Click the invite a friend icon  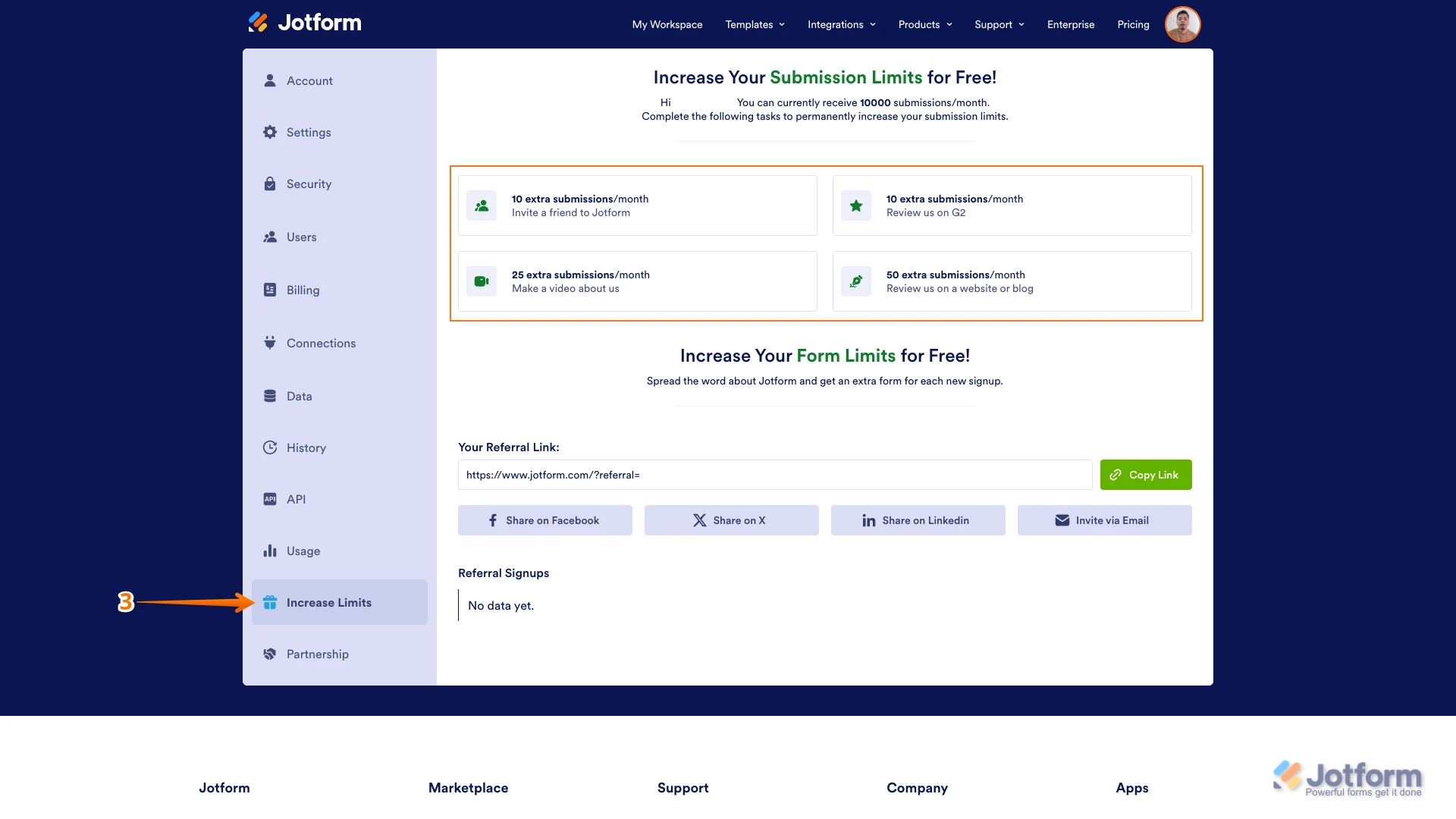point(482,206)
